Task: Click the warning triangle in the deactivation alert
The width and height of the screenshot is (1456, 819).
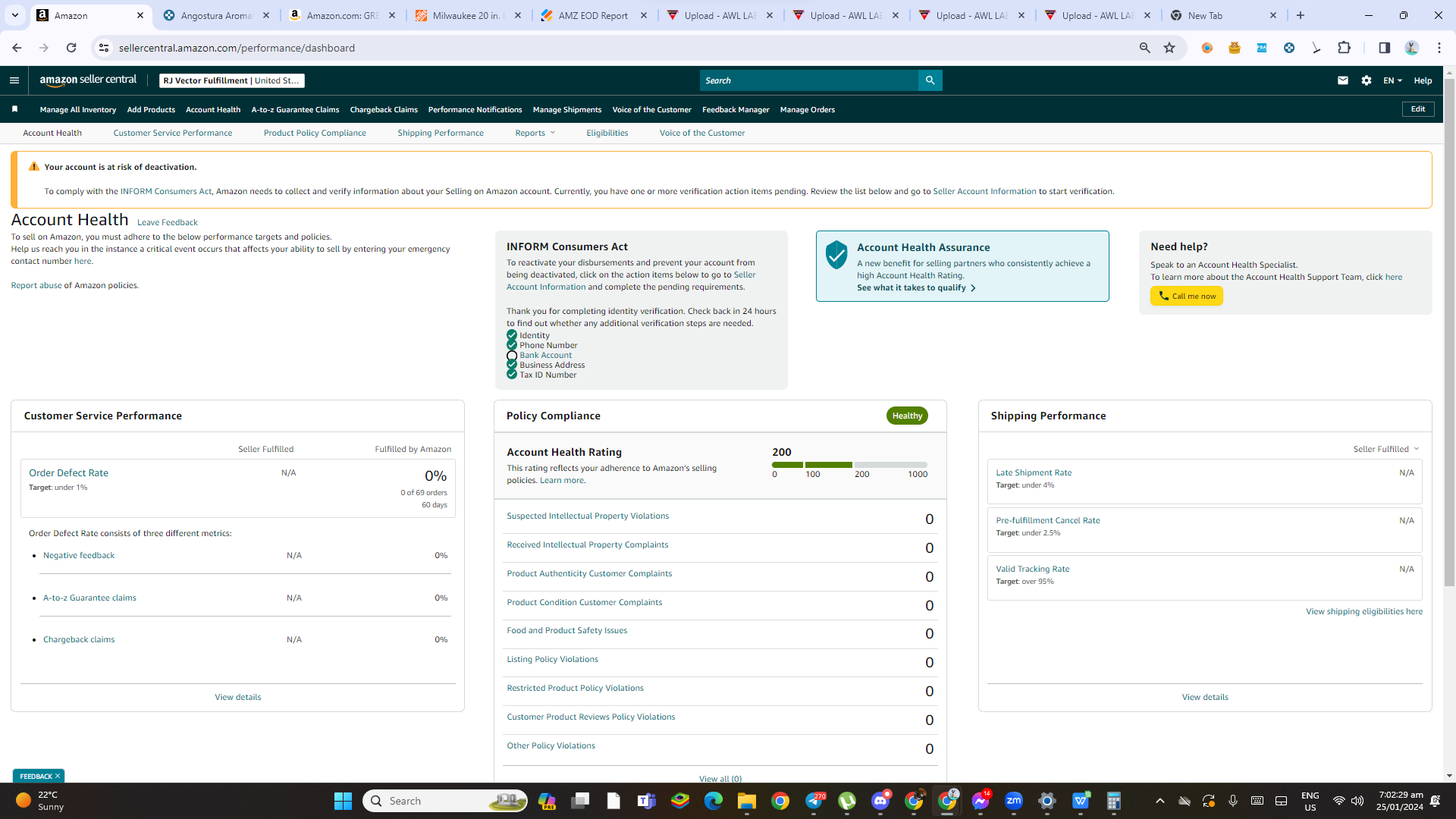Action: pos(34,167)
